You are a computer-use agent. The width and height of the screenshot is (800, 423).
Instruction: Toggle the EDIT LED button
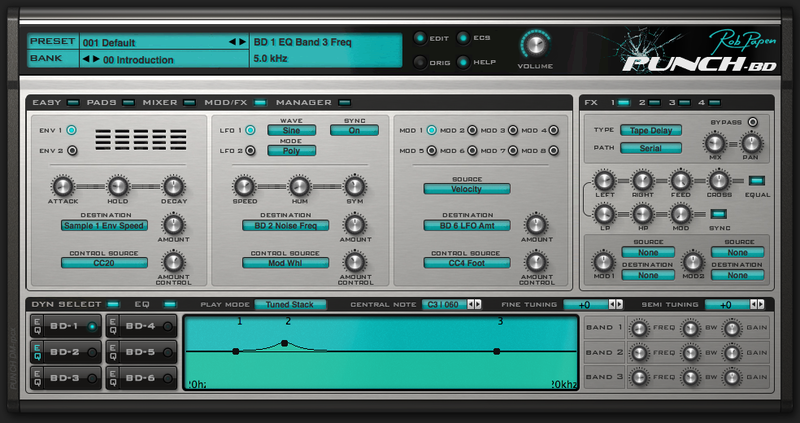click(x=420, y=38)
